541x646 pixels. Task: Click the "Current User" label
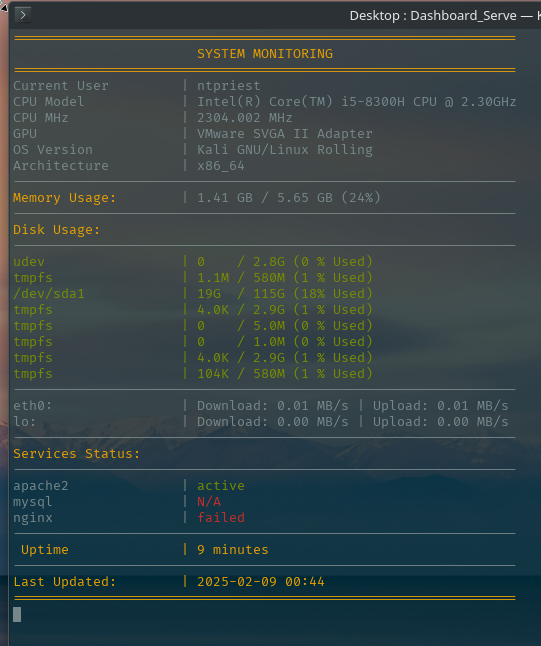click(x=61, y=86)
